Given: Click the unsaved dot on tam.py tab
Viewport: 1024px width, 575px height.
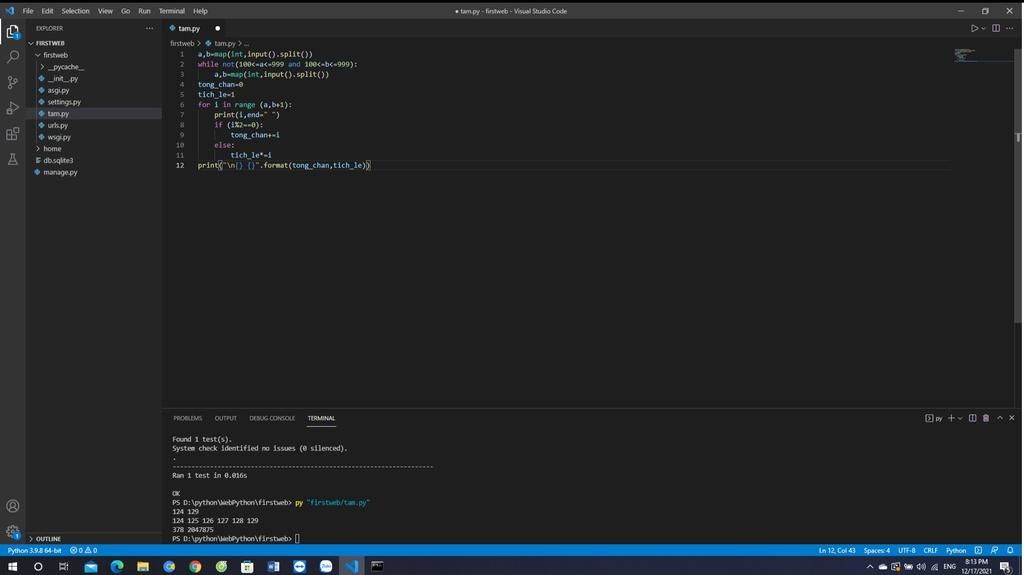Looking at the screenshot, I should coord(217,28).
